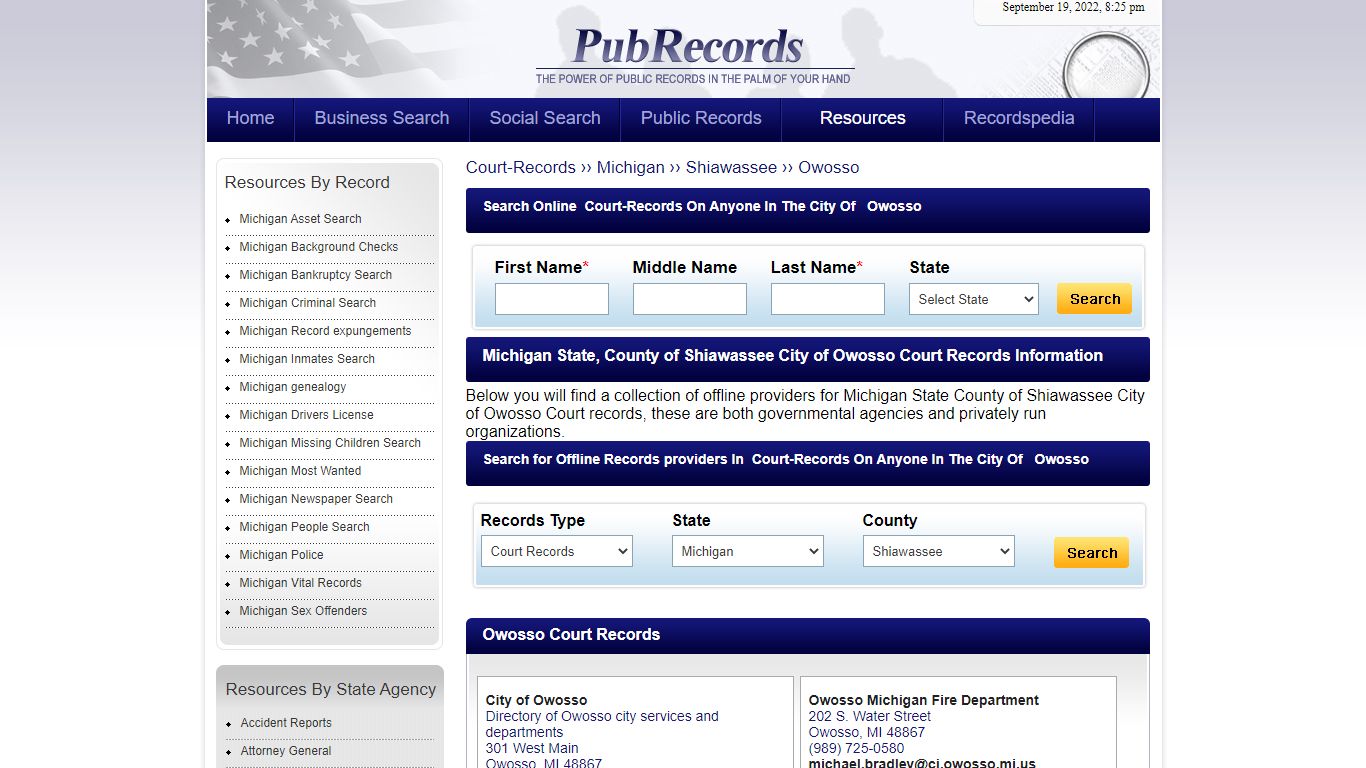1366x768 pixels.
Task: Focus the First Name input field
Action: 552,299
